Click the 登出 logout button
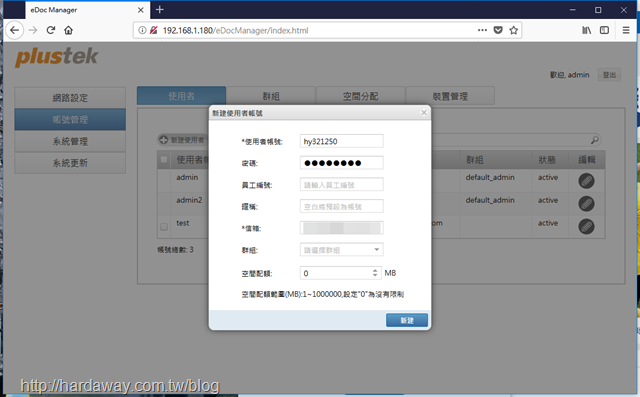Screen dimensions: 640x397 pyautogui.click(x=609, y=75)
